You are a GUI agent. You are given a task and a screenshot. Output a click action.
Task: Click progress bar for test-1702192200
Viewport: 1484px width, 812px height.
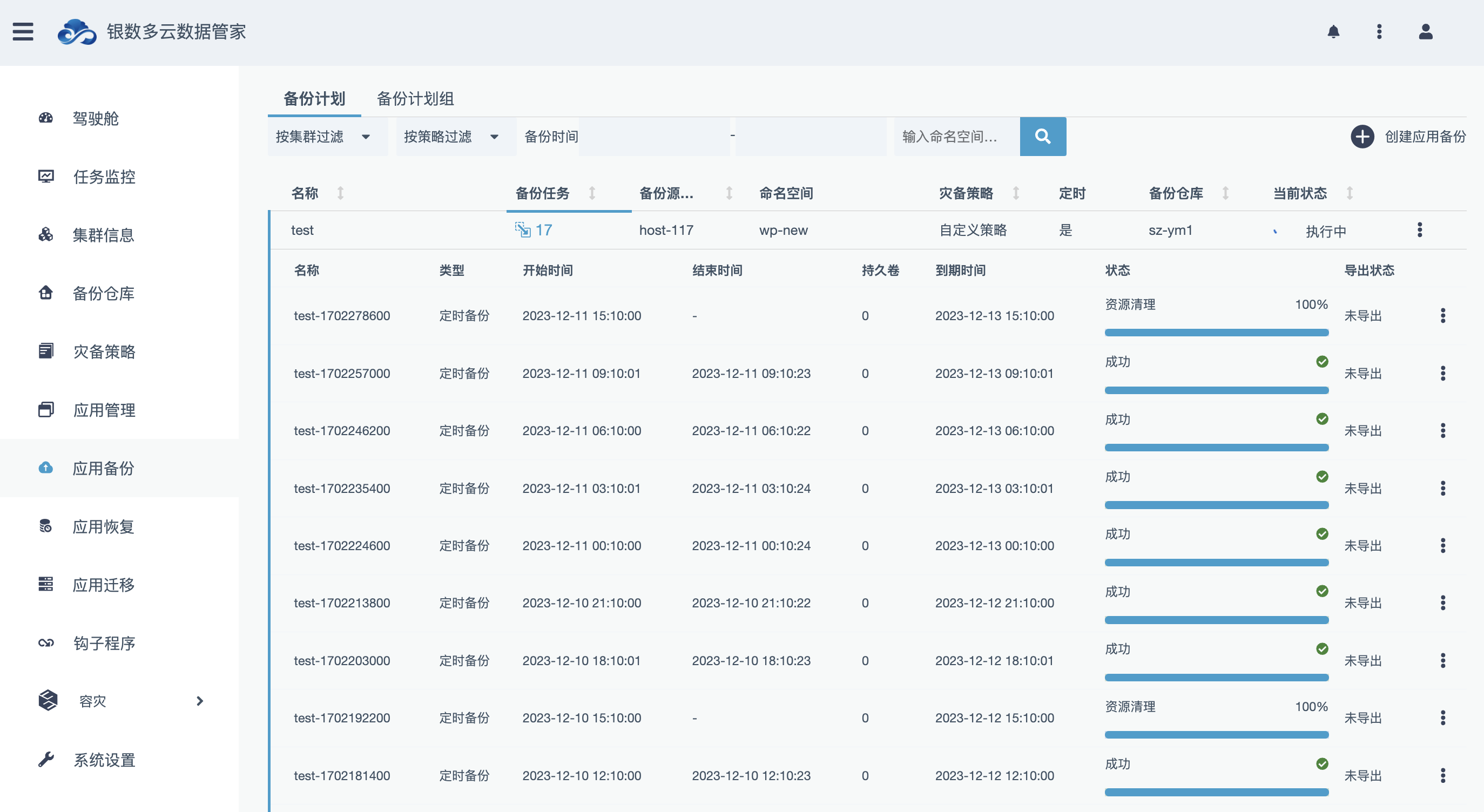click(x=1216, y=734)
